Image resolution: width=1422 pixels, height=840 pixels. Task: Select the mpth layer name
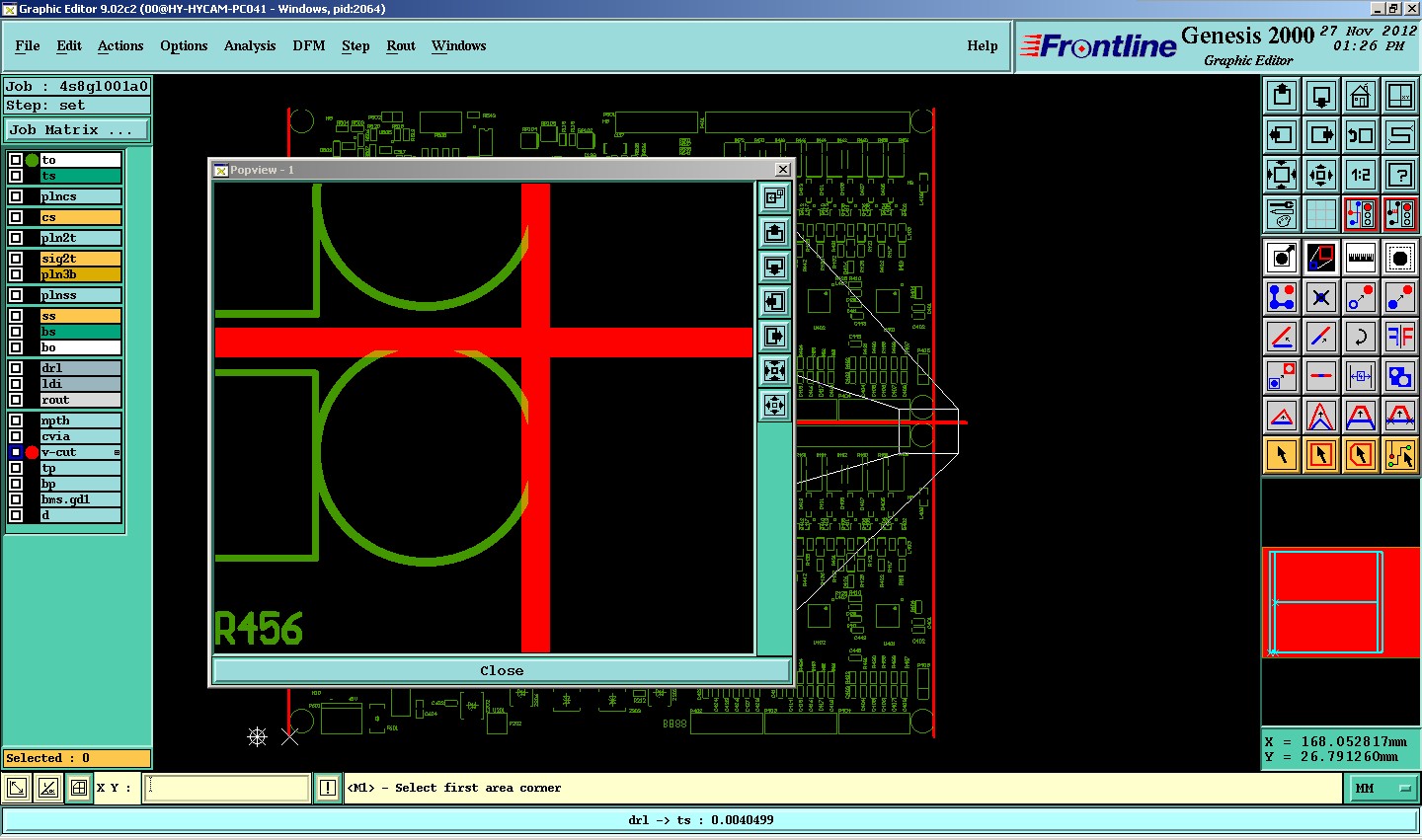coord(80,420)
